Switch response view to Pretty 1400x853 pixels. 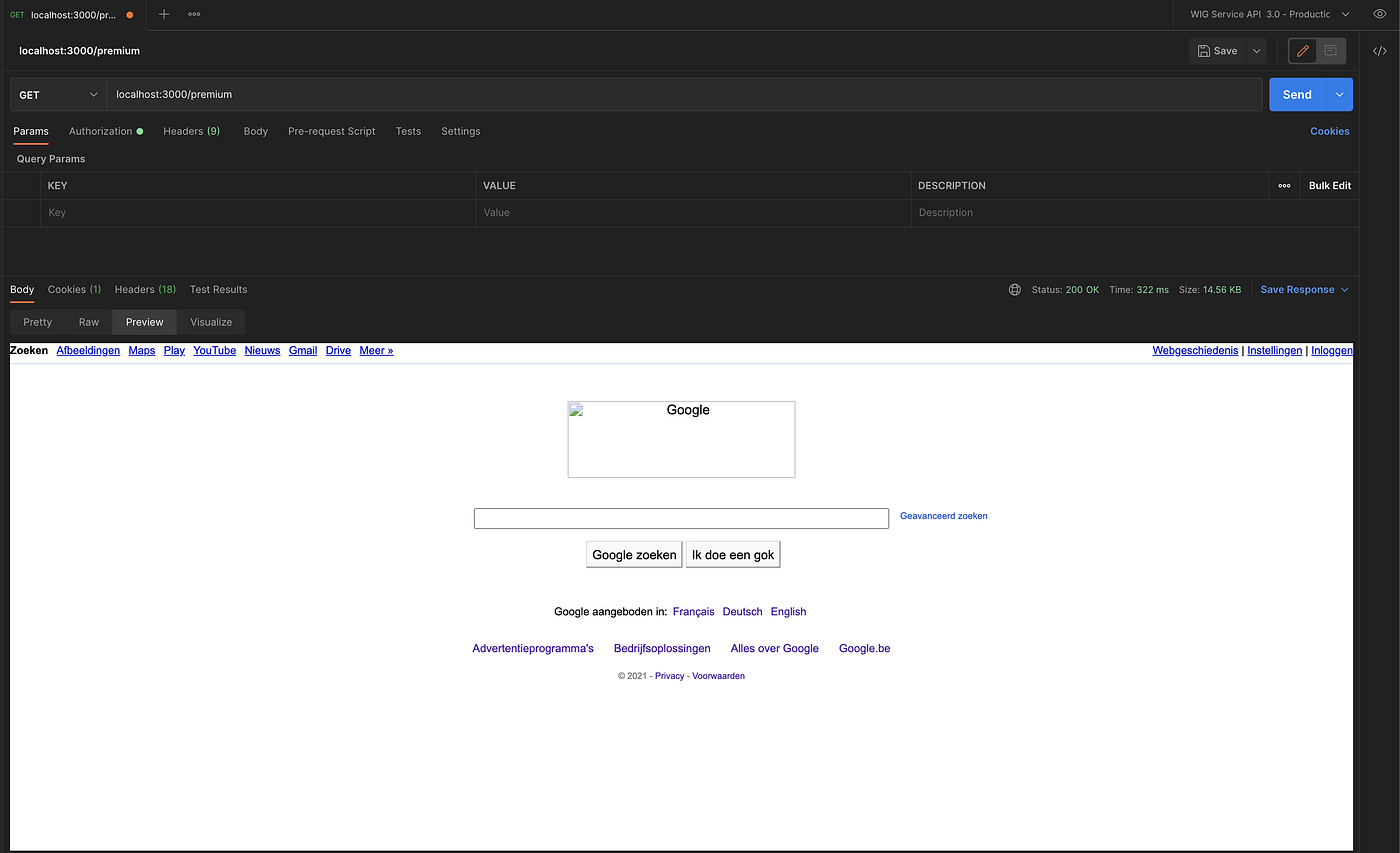pos(37,322)
